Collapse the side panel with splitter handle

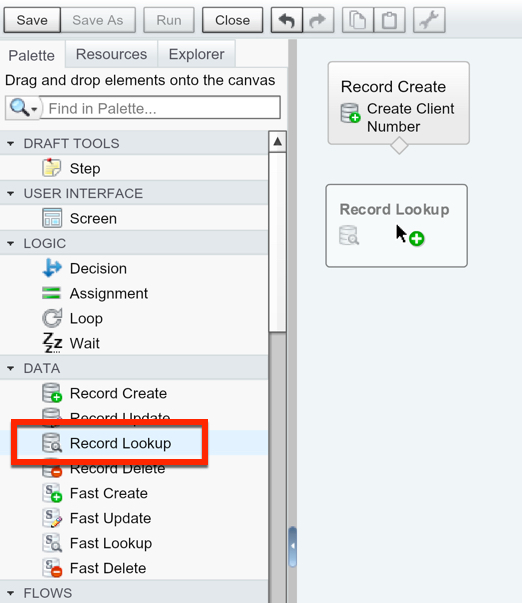[x=293, y=546]
